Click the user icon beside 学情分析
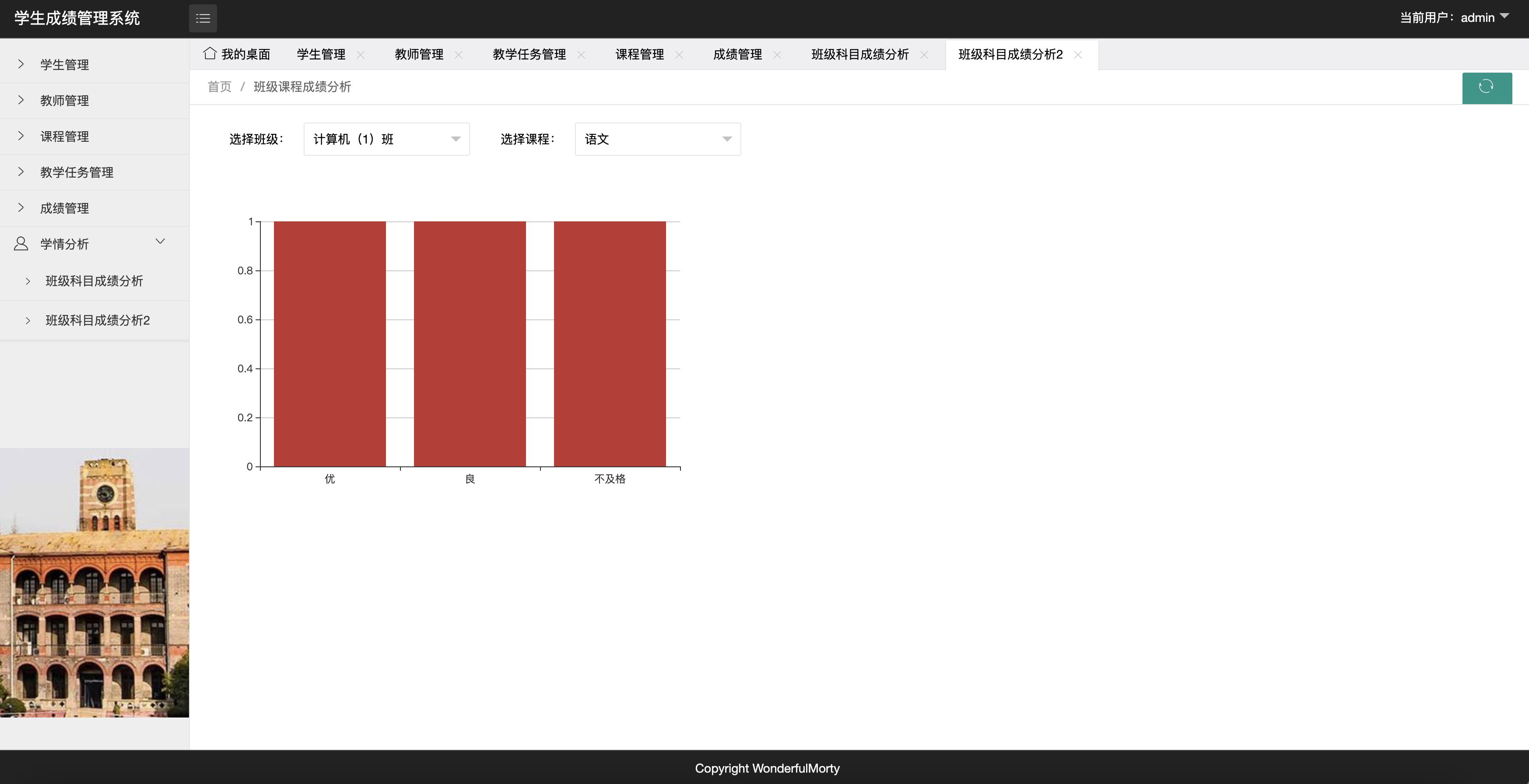 click(x=21, y=244)
